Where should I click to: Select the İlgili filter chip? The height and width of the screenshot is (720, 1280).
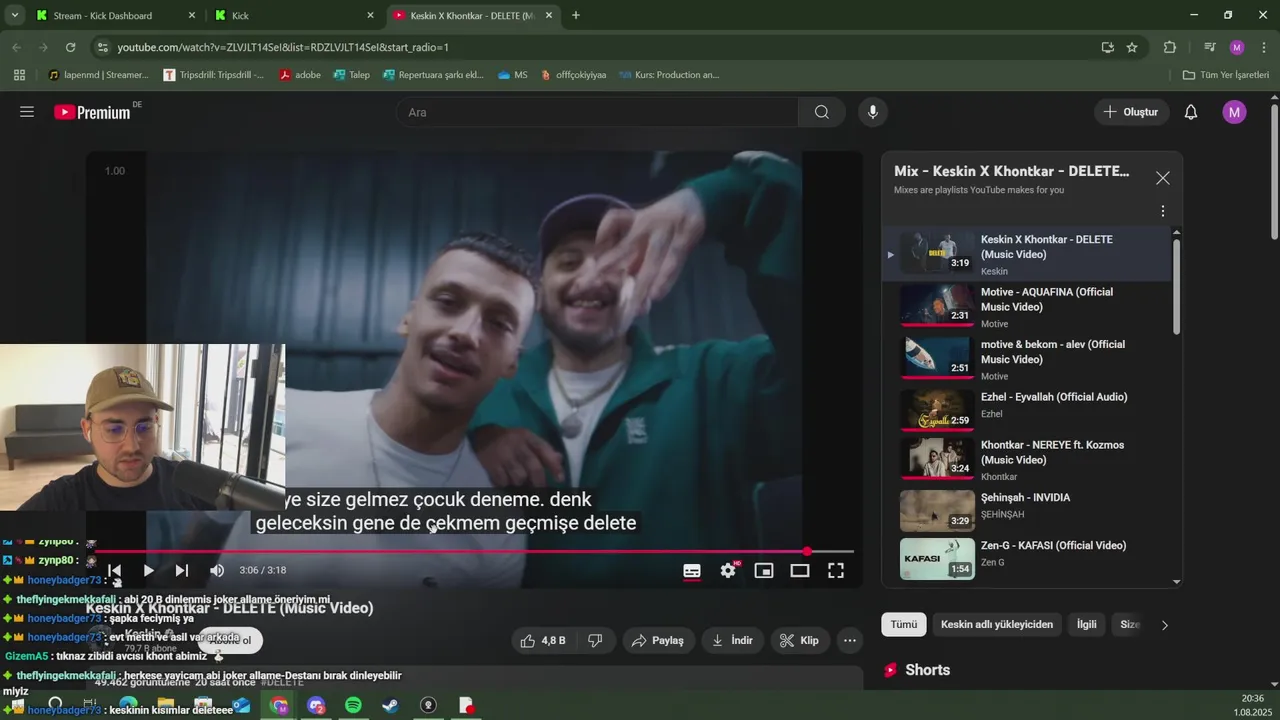point(1086,624)
